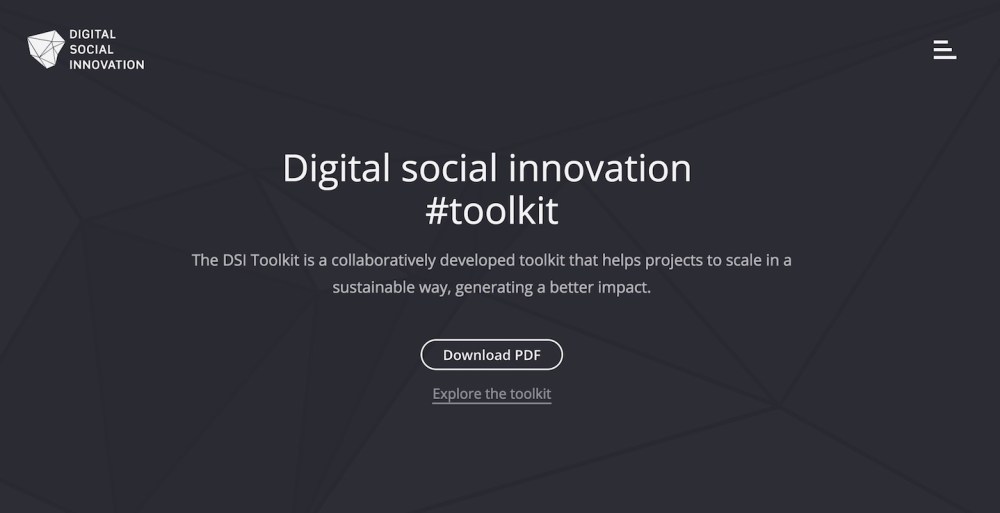Click the word DIGITAL in the logo
The width and height of the screenshot is (1000, 513).
pyautogui.click(x=92, y=34)
